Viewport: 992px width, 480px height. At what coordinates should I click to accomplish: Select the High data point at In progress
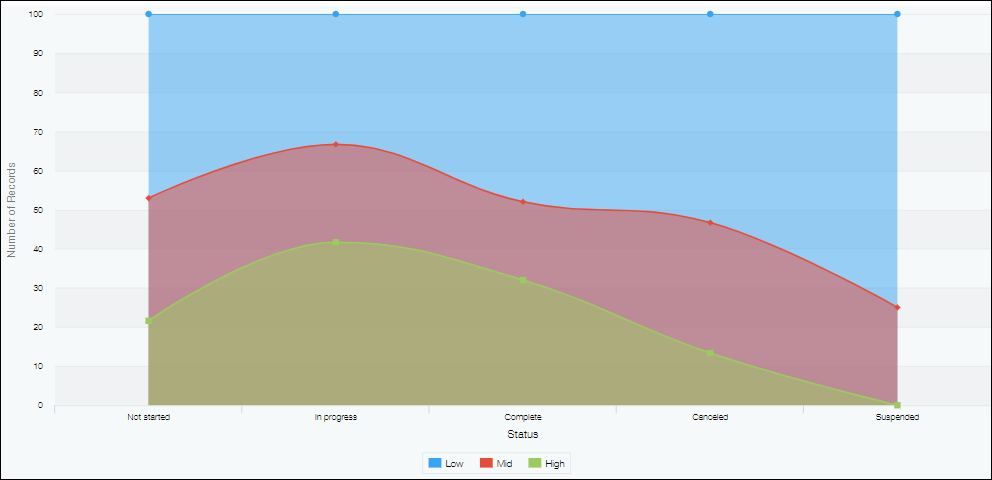(336, 242)
